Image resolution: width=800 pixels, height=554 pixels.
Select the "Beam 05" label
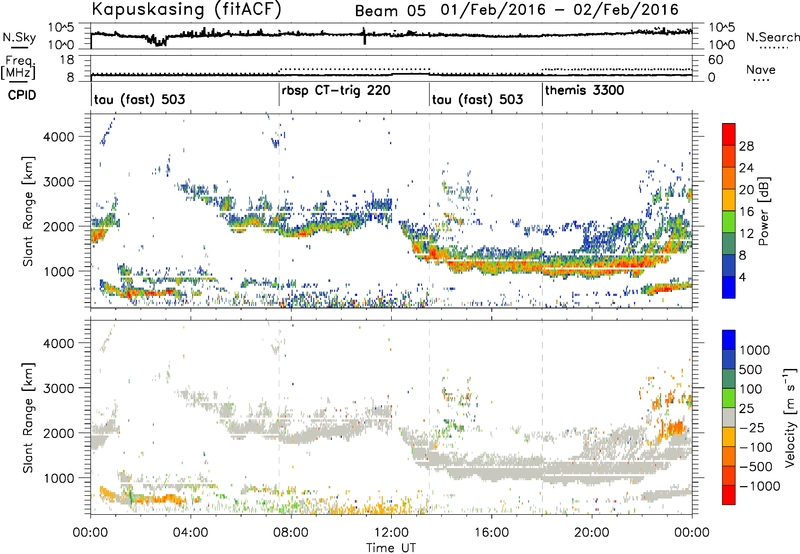(390, 11)
